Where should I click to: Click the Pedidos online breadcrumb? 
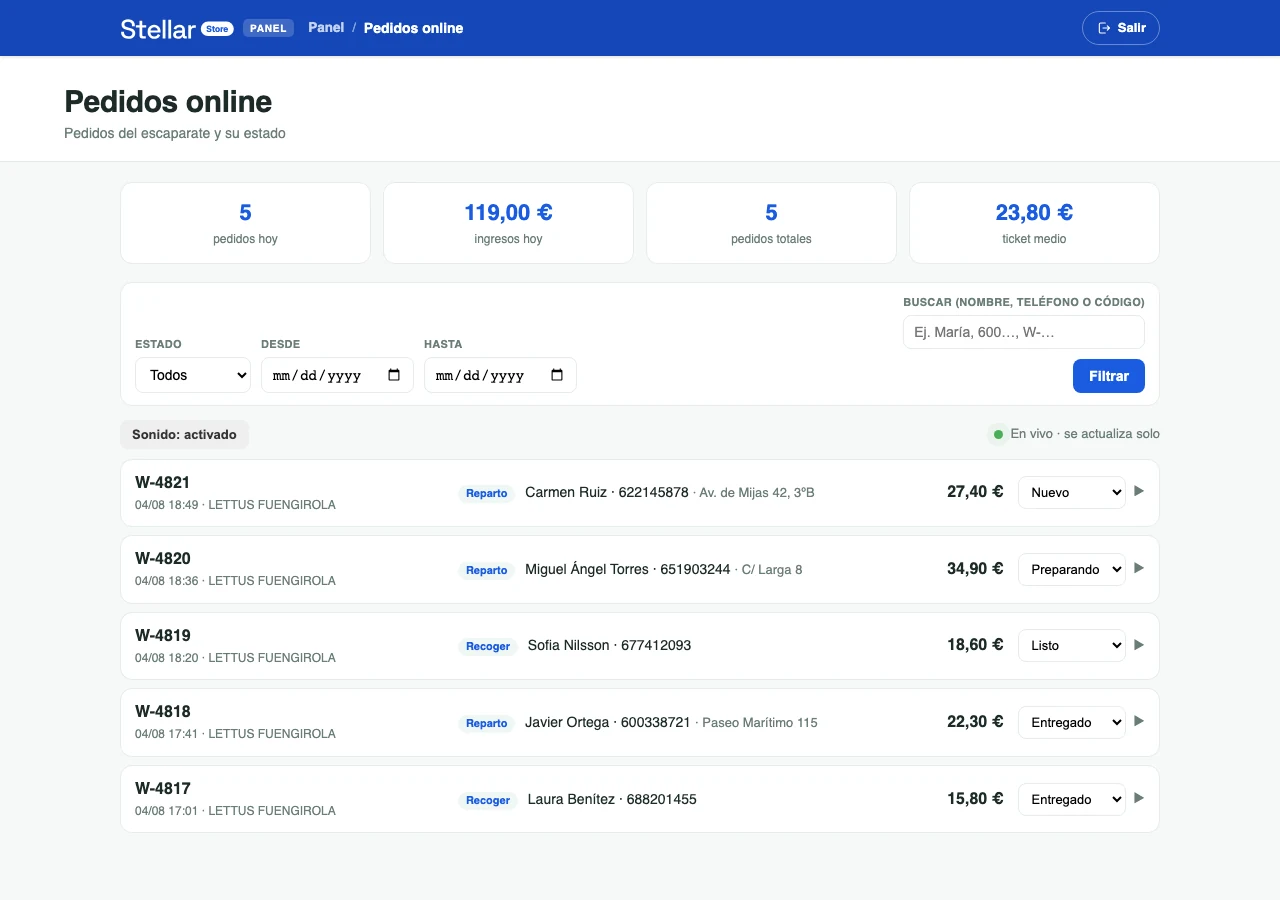tap(413, 28)
